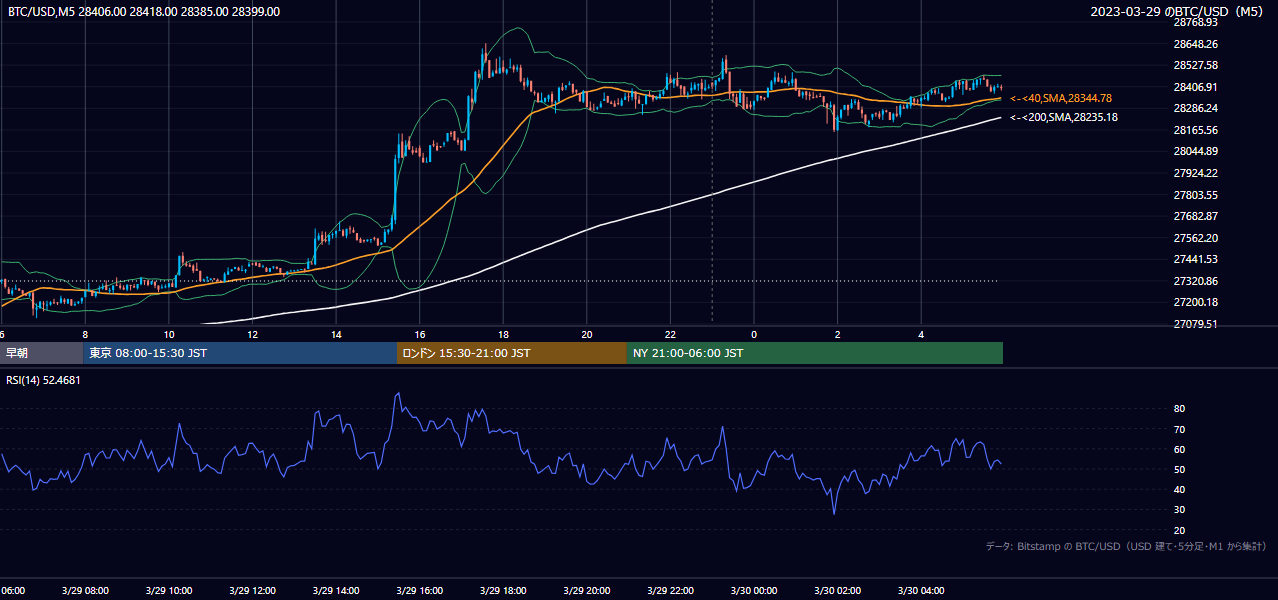Click price axis label 27682.87
The width and height of the screenshot is (1278, 600).
tap(1195, 216)
